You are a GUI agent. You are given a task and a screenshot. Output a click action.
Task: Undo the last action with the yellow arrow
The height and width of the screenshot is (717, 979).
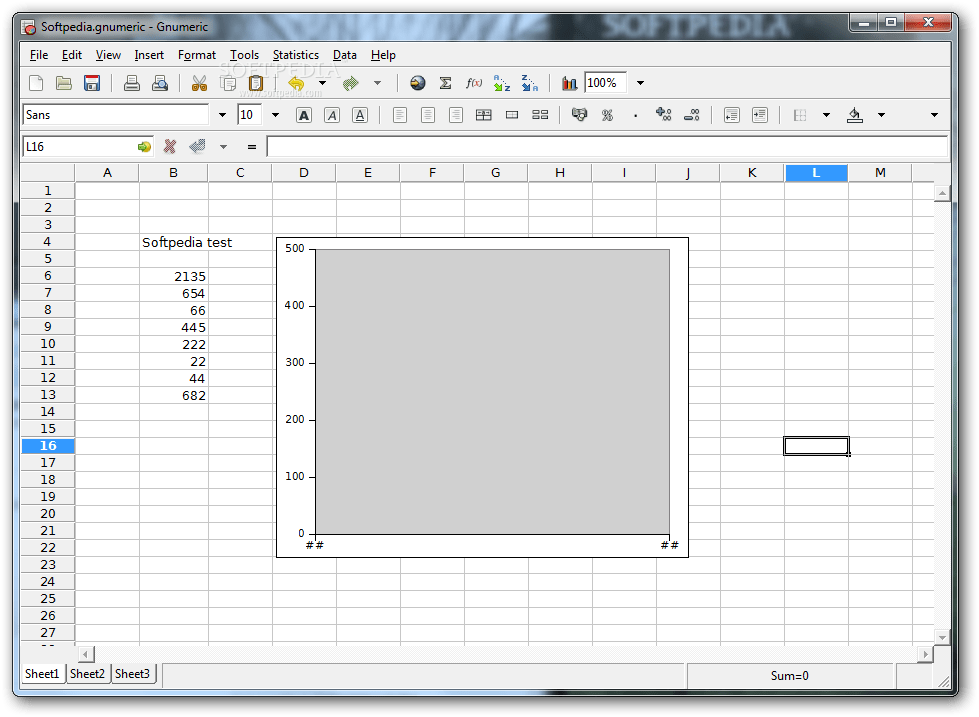(x=296, y=83)
